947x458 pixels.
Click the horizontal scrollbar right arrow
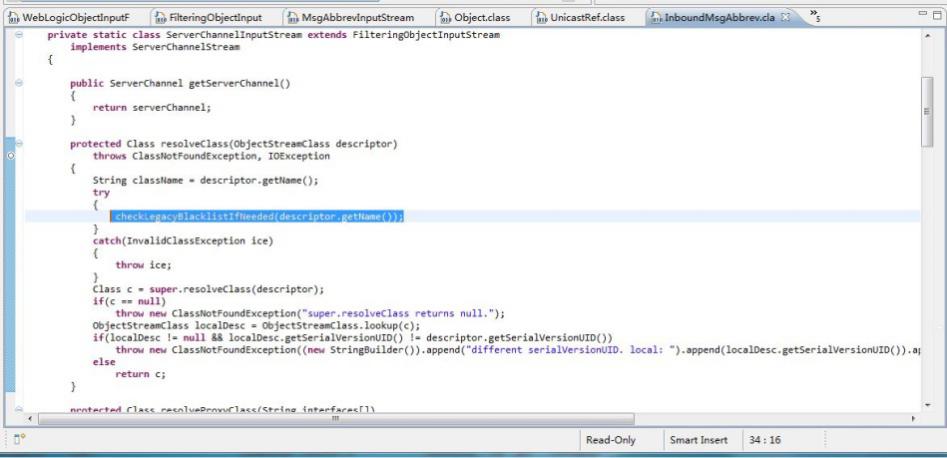pyautogui.click(x=912, y=417)
